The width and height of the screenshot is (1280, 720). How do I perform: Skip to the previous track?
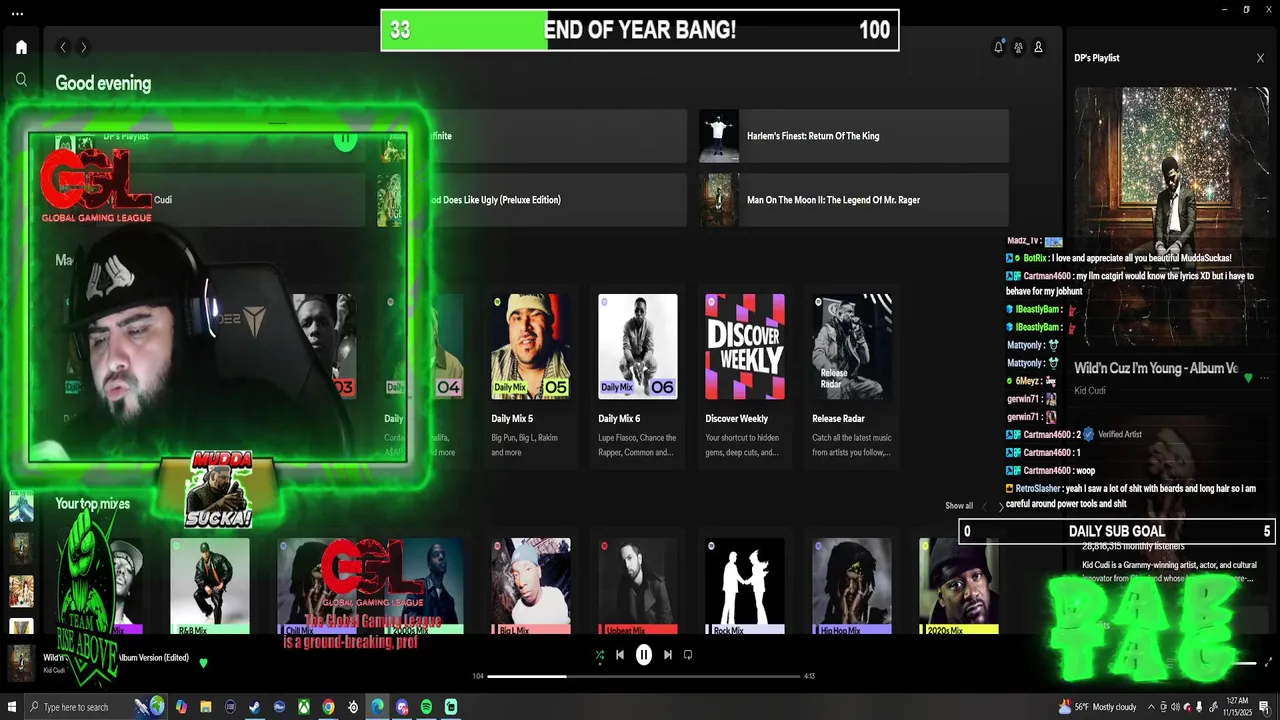click(620, 655)
